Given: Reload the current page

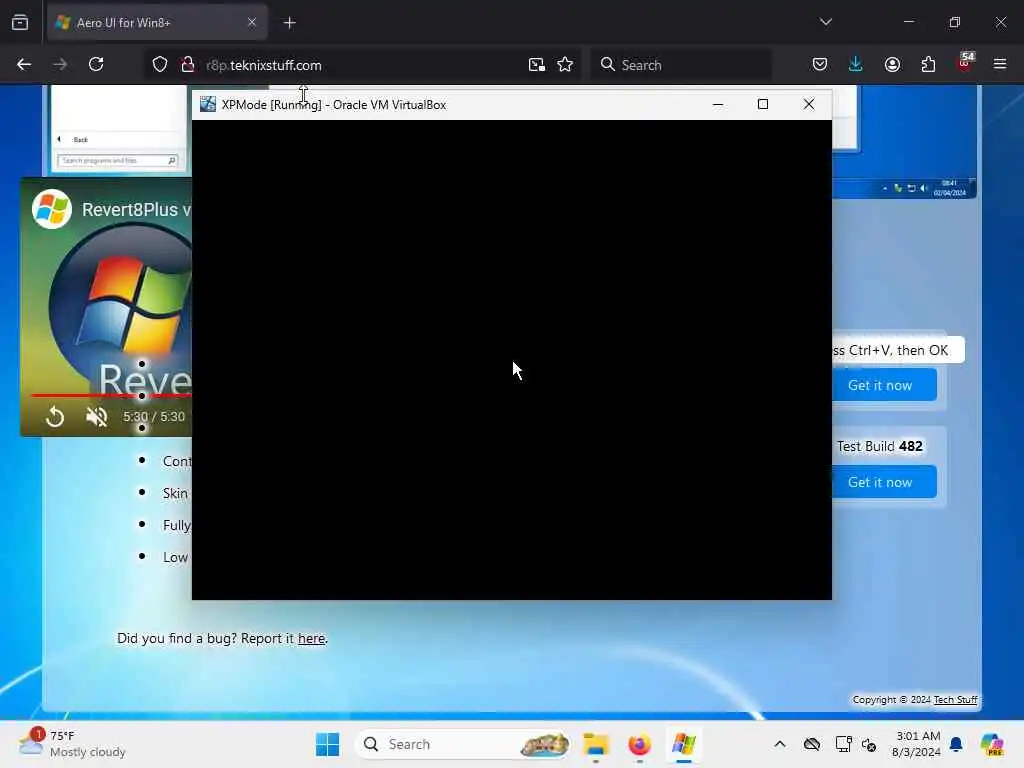Looking at the screenshot, I should coord(96,65).
